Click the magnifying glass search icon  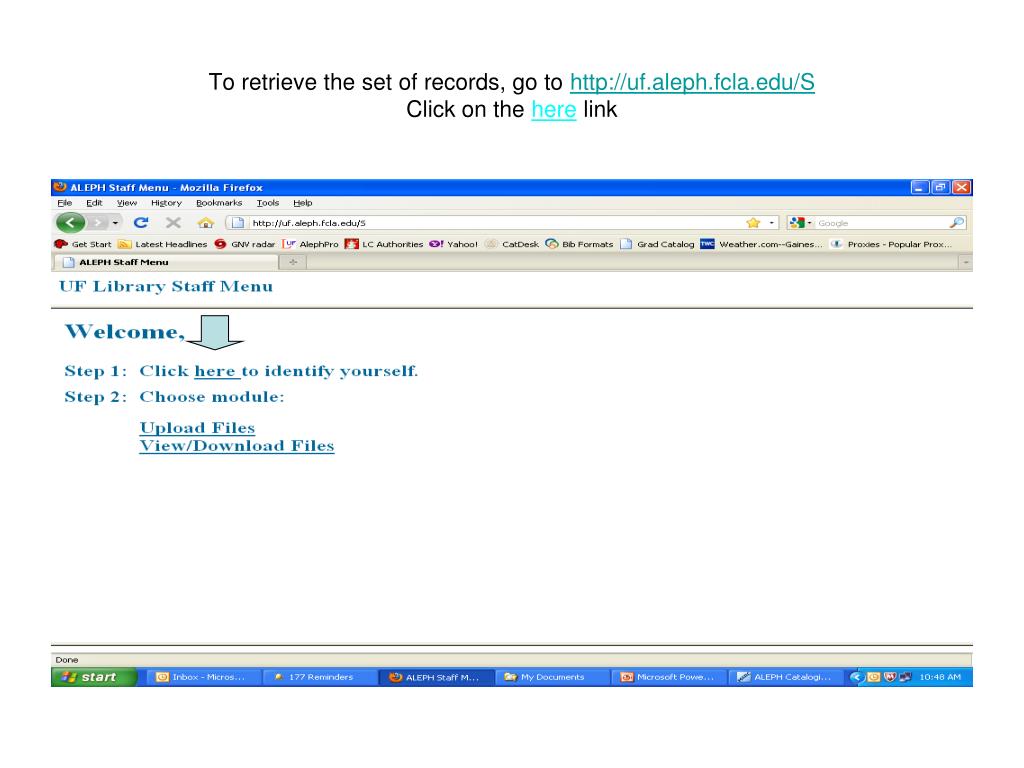coord(956,223)
